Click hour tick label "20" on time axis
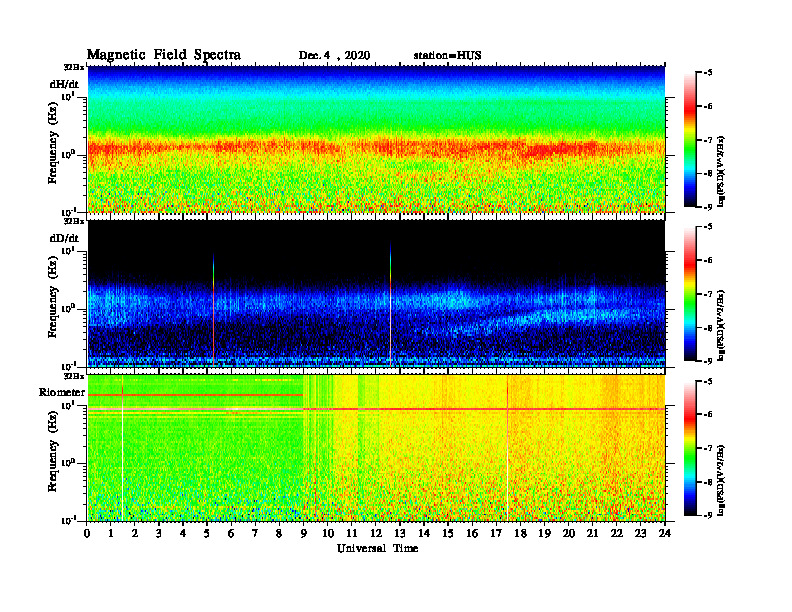792x612 pixels. tap(568, 534)
